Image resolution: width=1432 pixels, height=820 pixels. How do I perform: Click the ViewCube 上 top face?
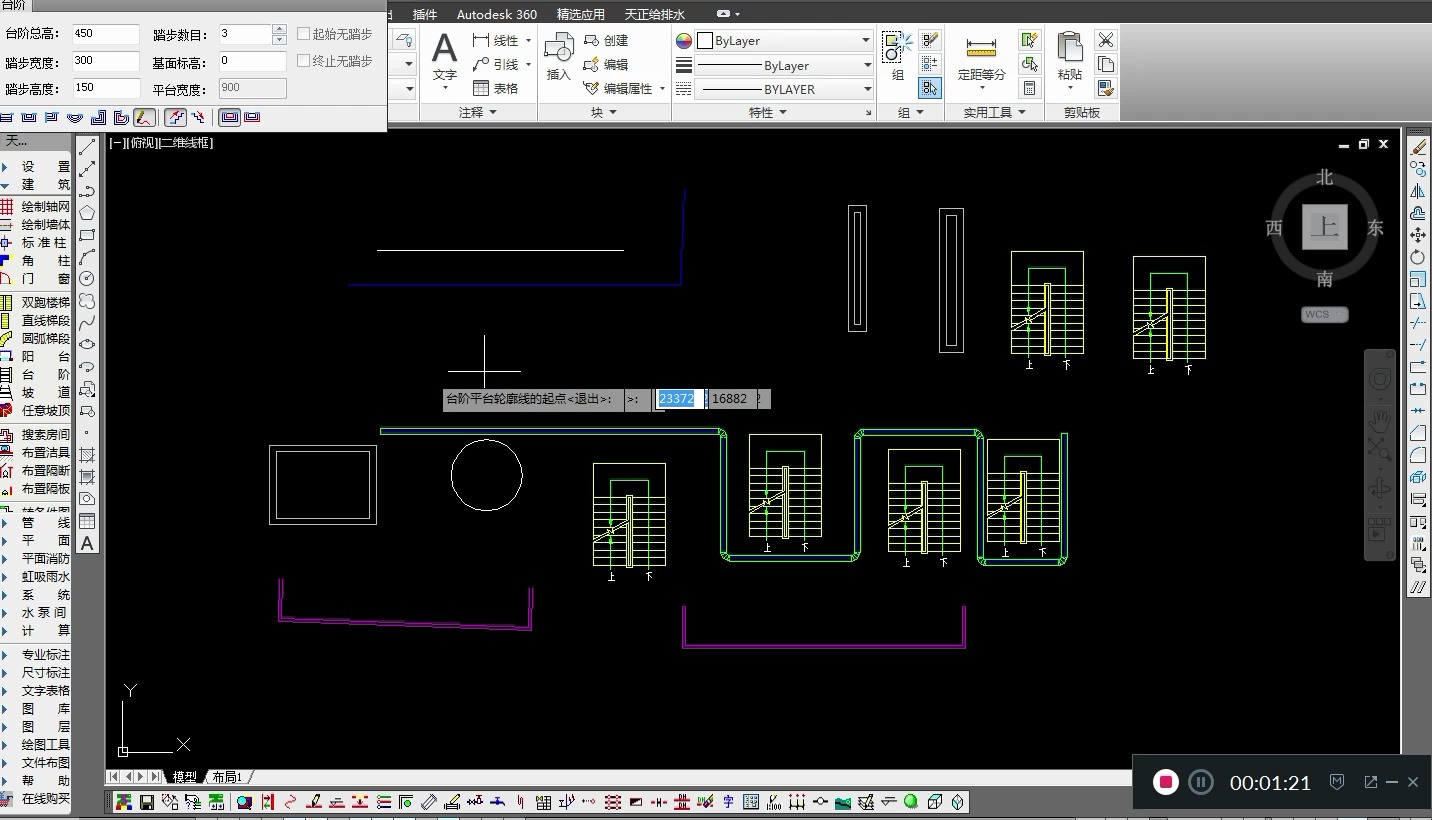(x=1325, y=227)
